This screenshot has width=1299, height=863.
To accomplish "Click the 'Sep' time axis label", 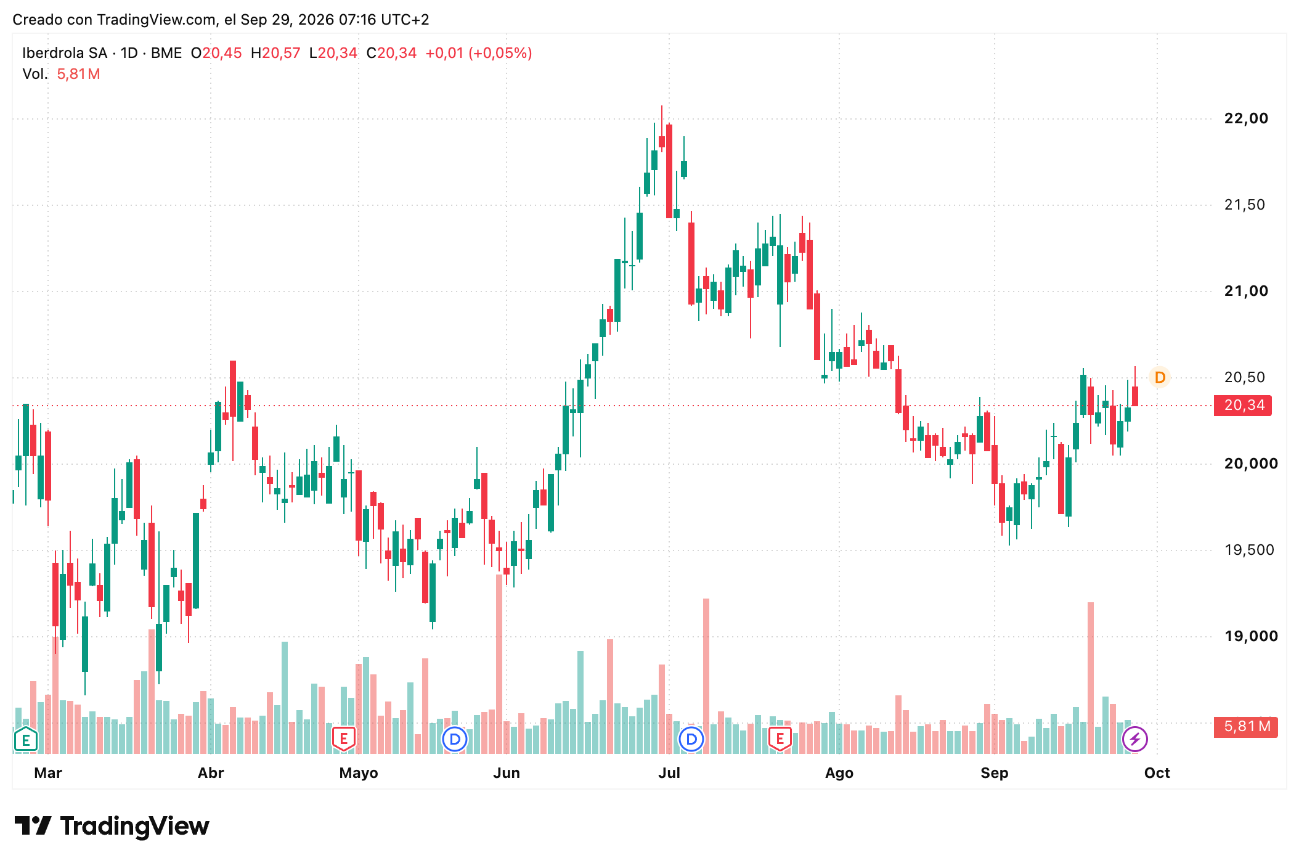I will click(x=994, y=773).
